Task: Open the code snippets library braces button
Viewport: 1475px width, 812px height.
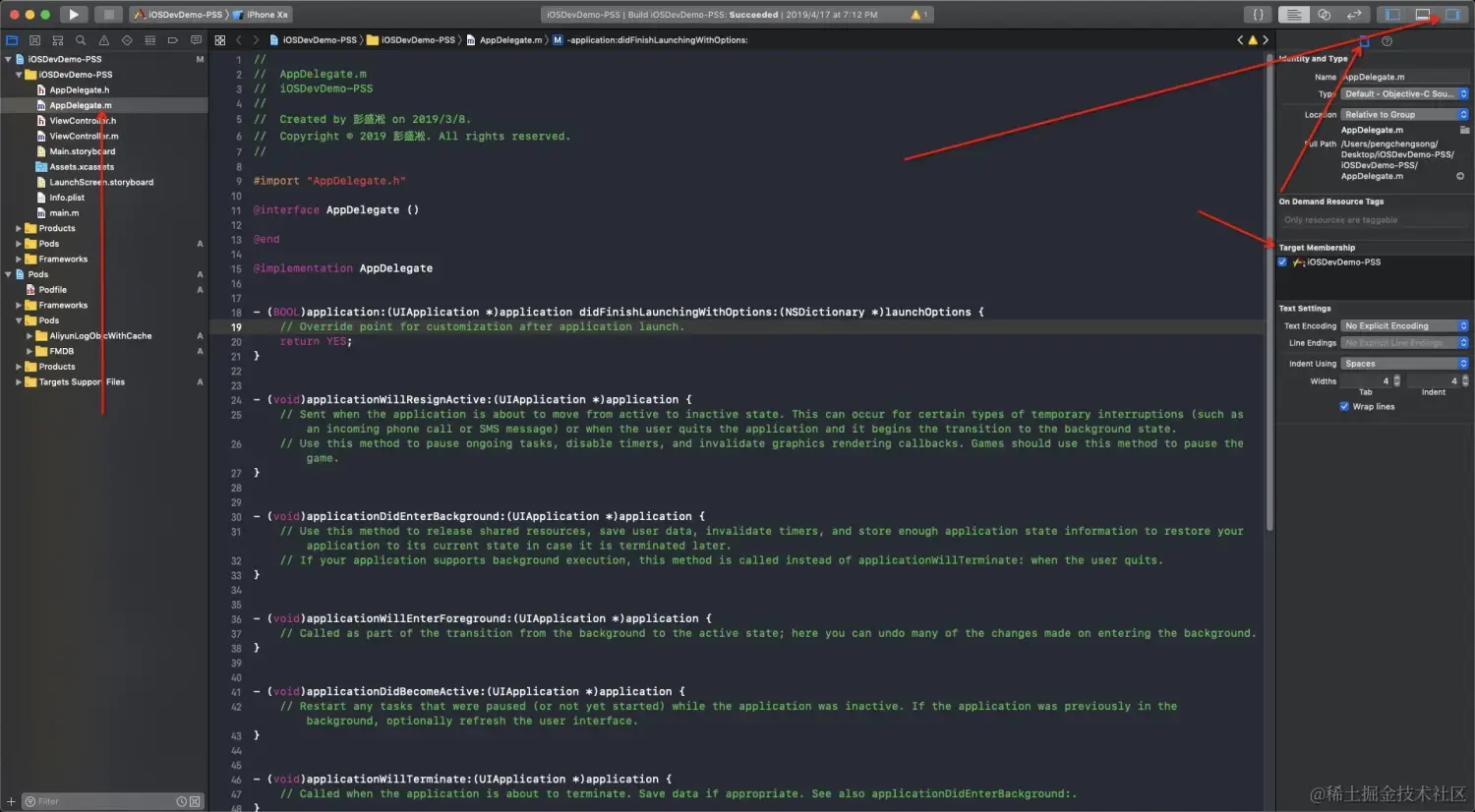Action: point(1258,15)
